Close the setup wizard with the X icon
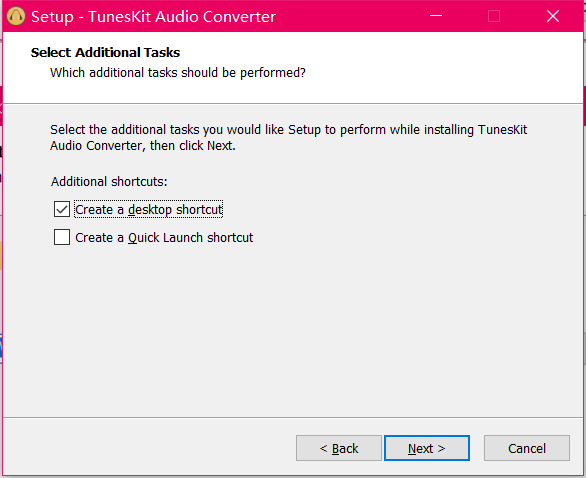The height and width of the screenshot is (478, 586). click(x=553, y=16)
